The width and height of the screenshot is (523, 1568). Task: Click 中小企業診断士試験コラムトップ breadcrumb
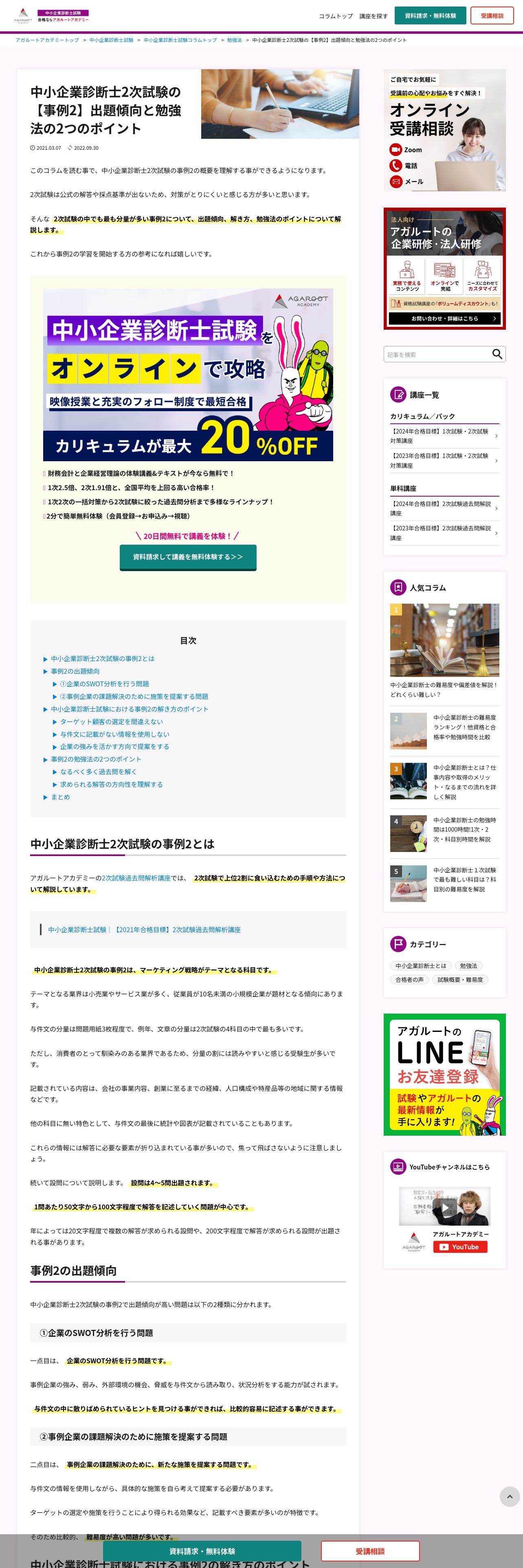click(180, 40)
